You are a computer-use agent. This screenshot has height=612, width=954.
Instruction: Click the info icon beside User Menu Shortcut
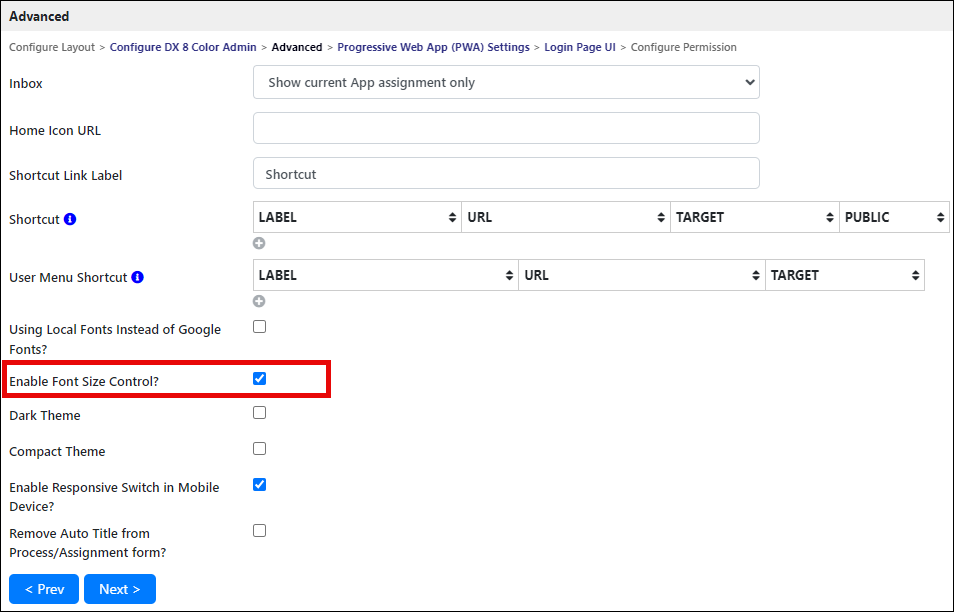pos(138,277)
